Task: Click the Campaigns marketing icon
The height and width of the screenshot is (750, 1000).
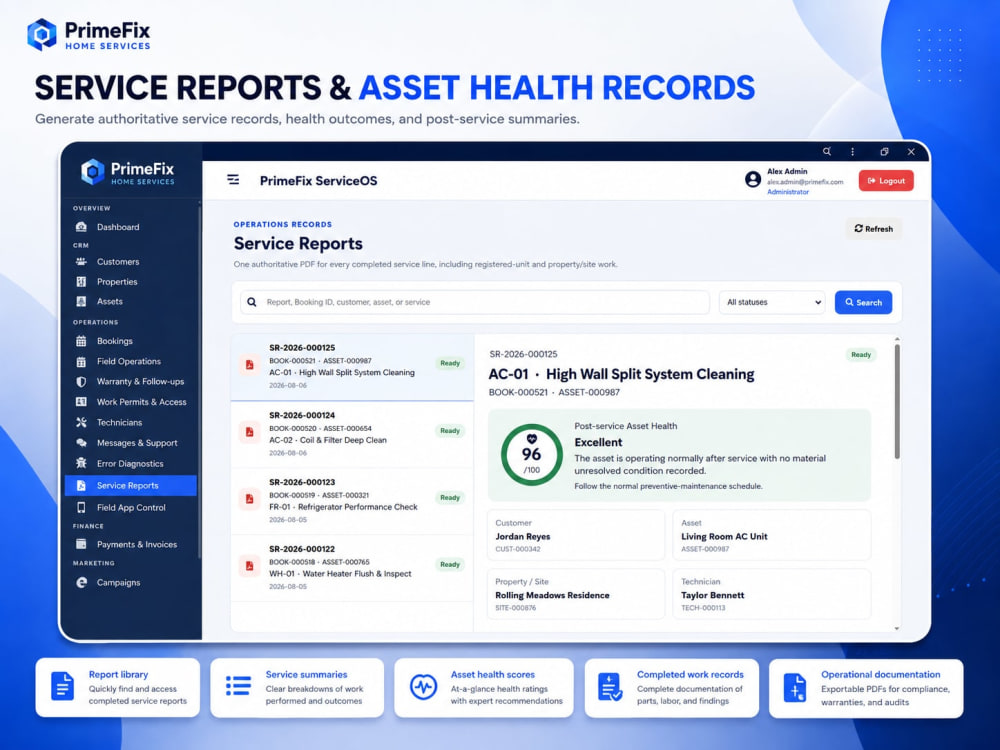Action: [81, 582]
